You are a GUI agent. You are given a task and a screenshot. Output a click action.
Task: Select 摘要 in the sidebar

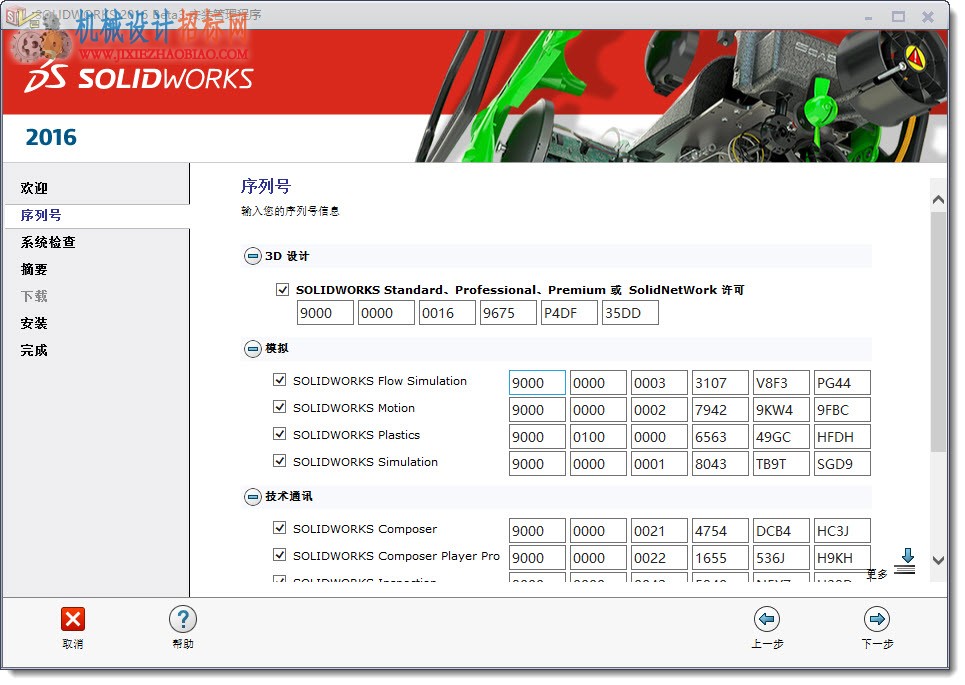coord(34,270)
